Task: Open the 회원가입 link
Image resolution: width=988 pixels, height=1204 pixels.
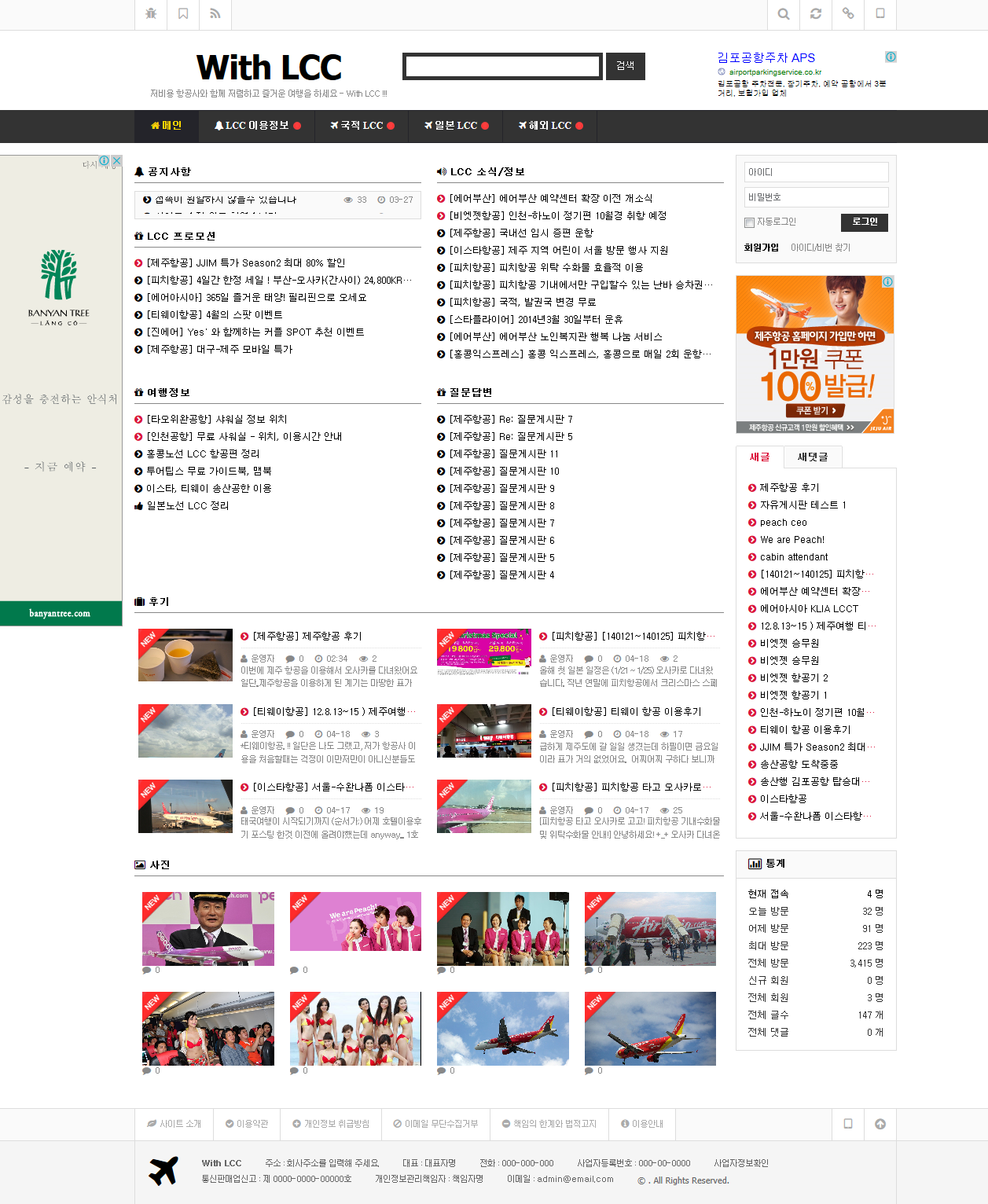Action: click(761, 248)
